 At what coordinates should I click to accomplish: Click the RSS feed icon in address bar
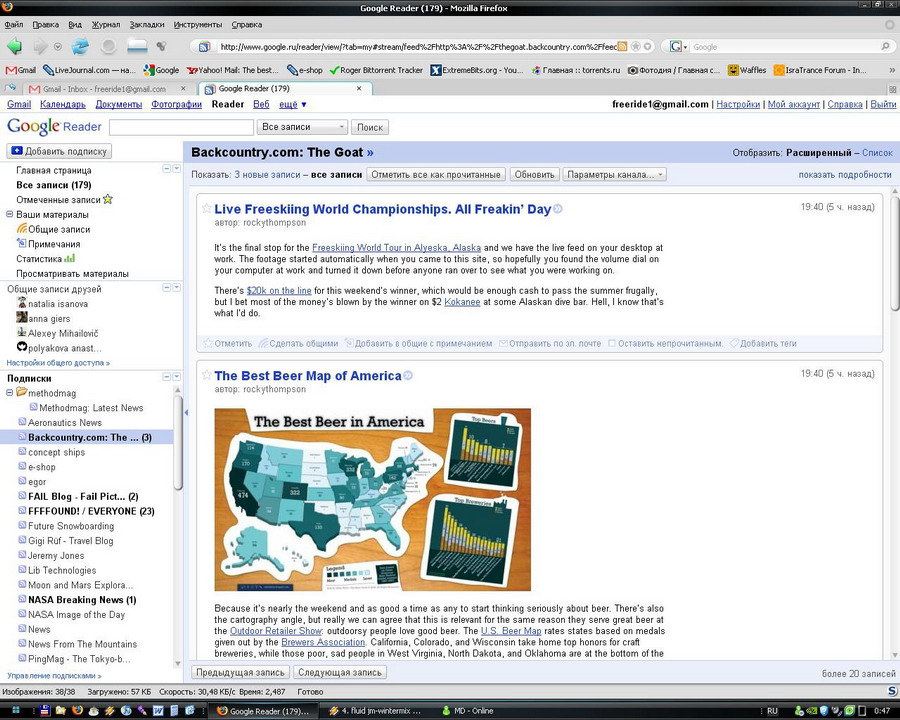pyautogui.click(x=622, y=47)
